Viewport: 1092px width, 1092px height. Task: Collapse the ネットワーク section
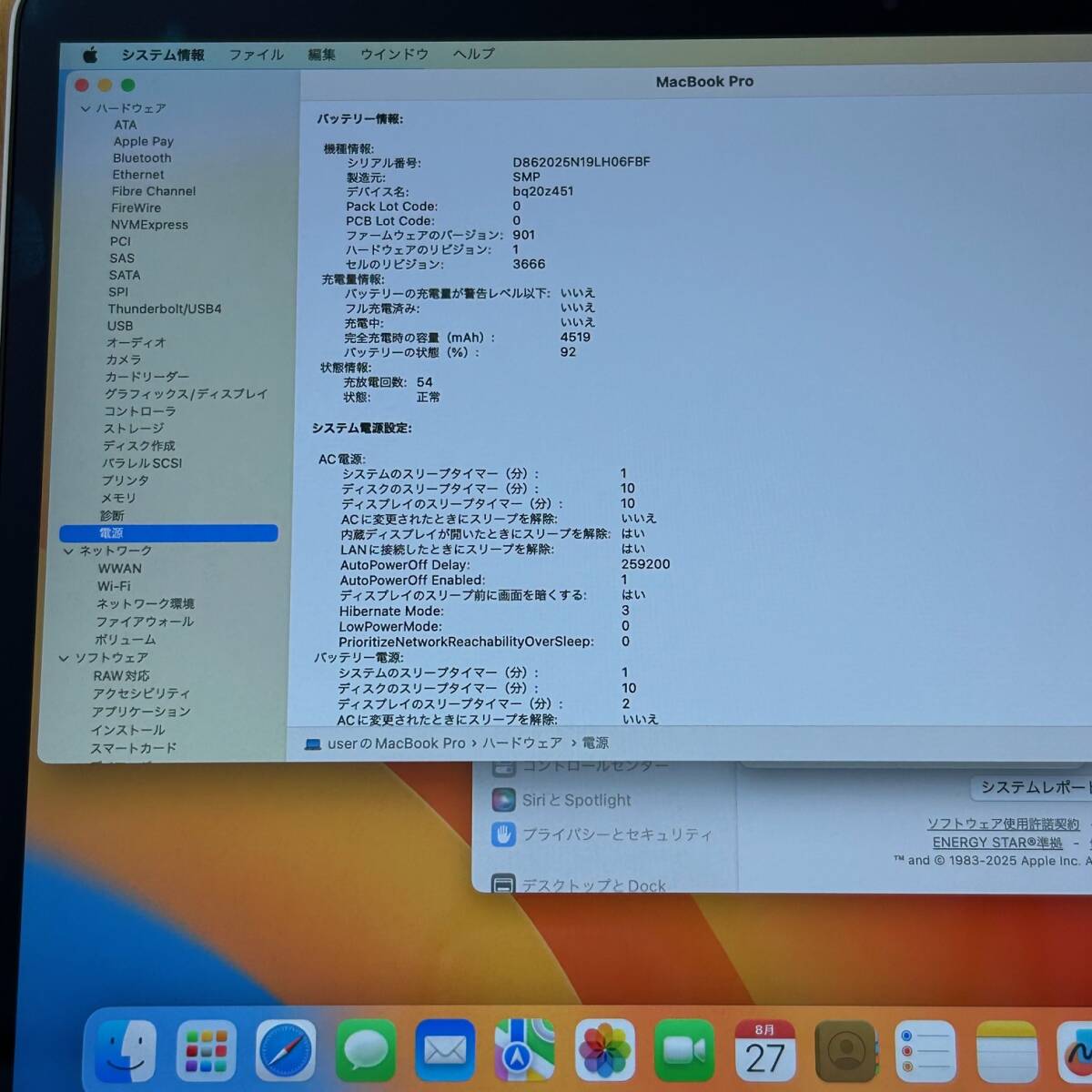click(68, 551)
